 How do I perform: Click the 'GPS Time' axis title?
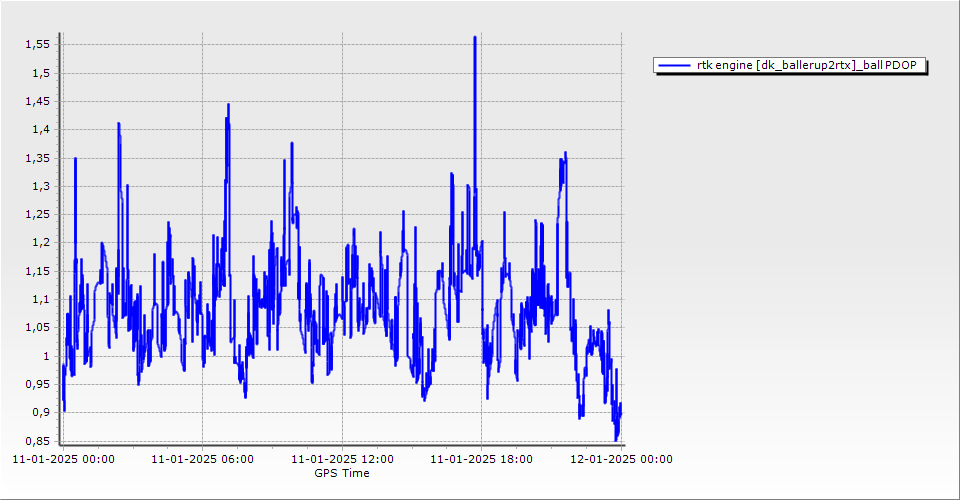tap(342, 473)
